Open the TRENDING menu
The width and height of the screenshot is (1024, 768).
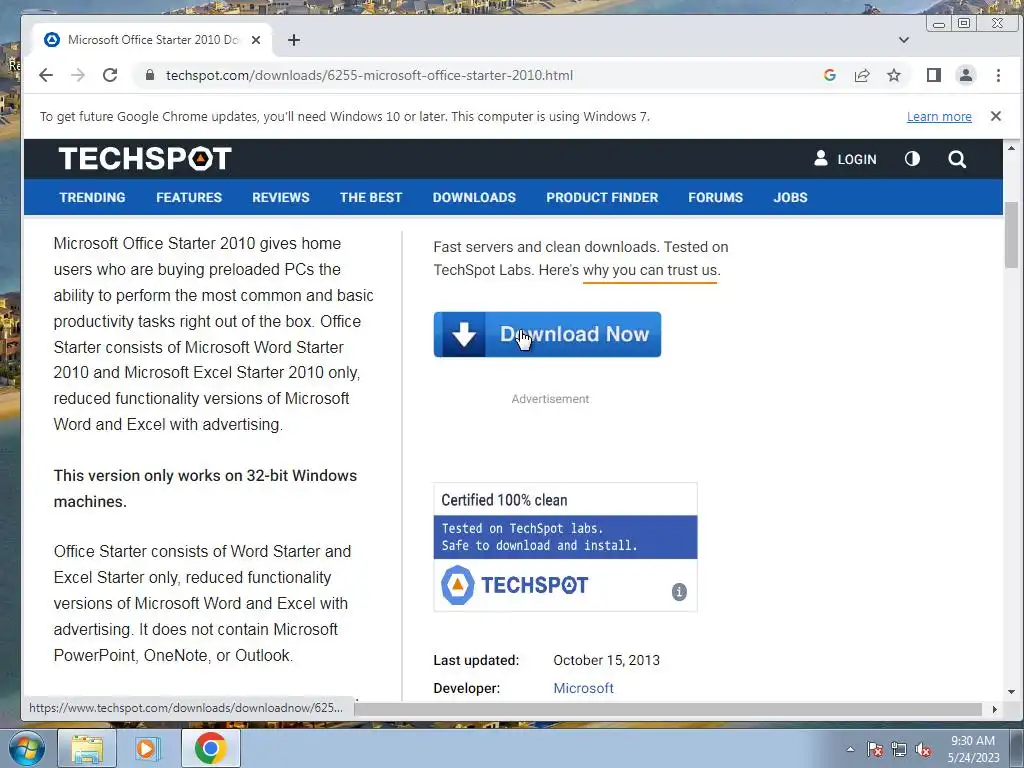coord(92,197)
